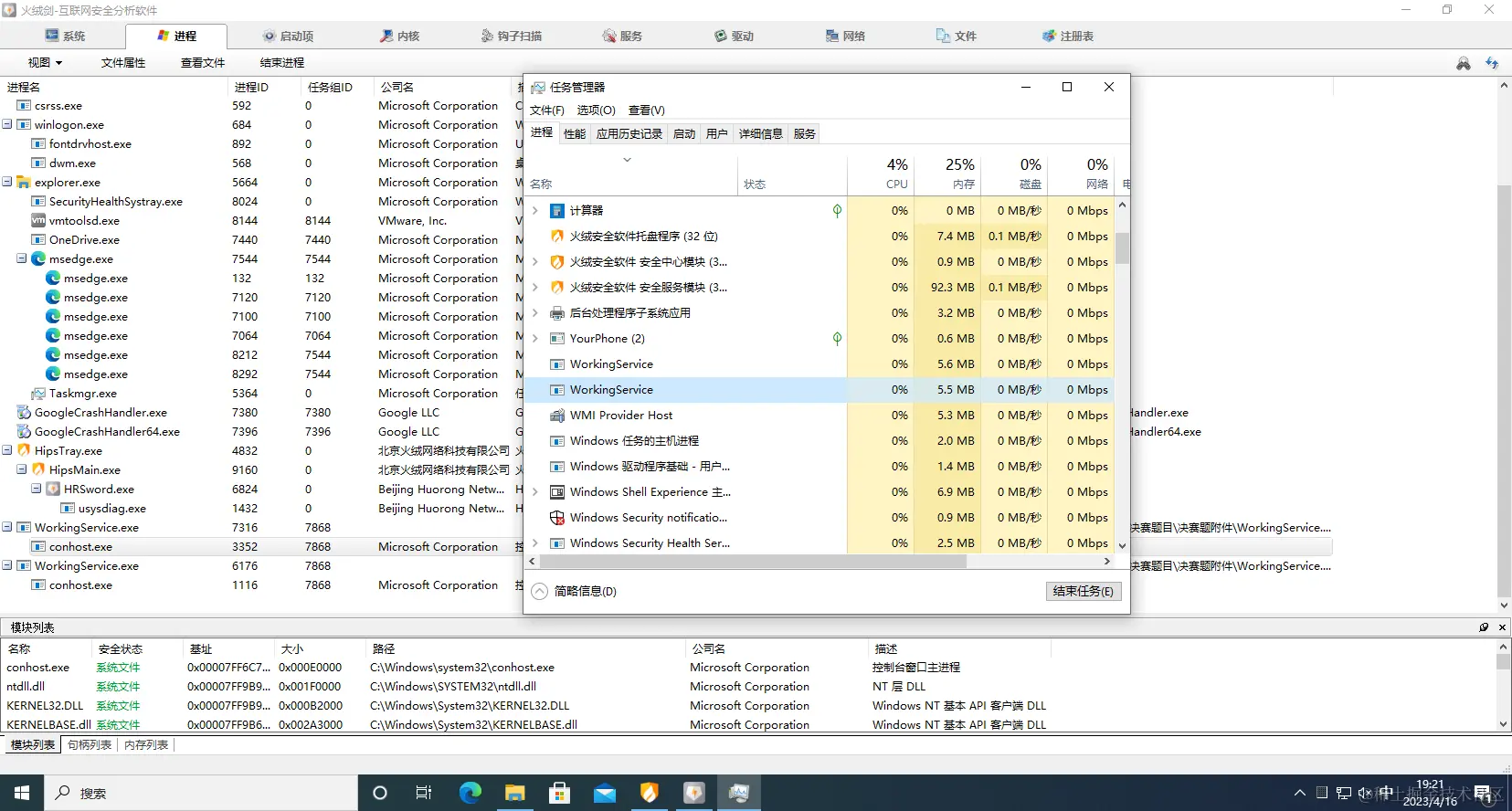Collapse the msedge.exe parent tree node
This screenshot has height=811, width=1512.
(22, 258)
